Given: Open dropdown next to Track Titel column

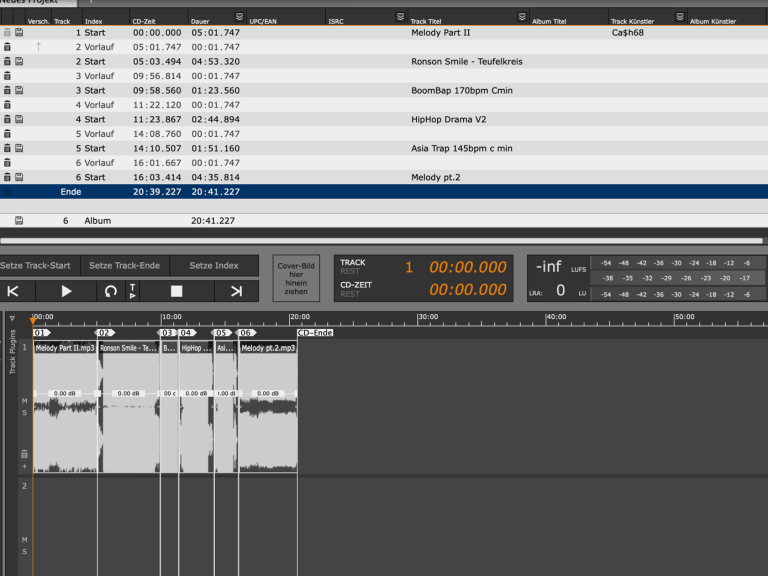Looking at the screenshot, I should click(x=521, y=17).
